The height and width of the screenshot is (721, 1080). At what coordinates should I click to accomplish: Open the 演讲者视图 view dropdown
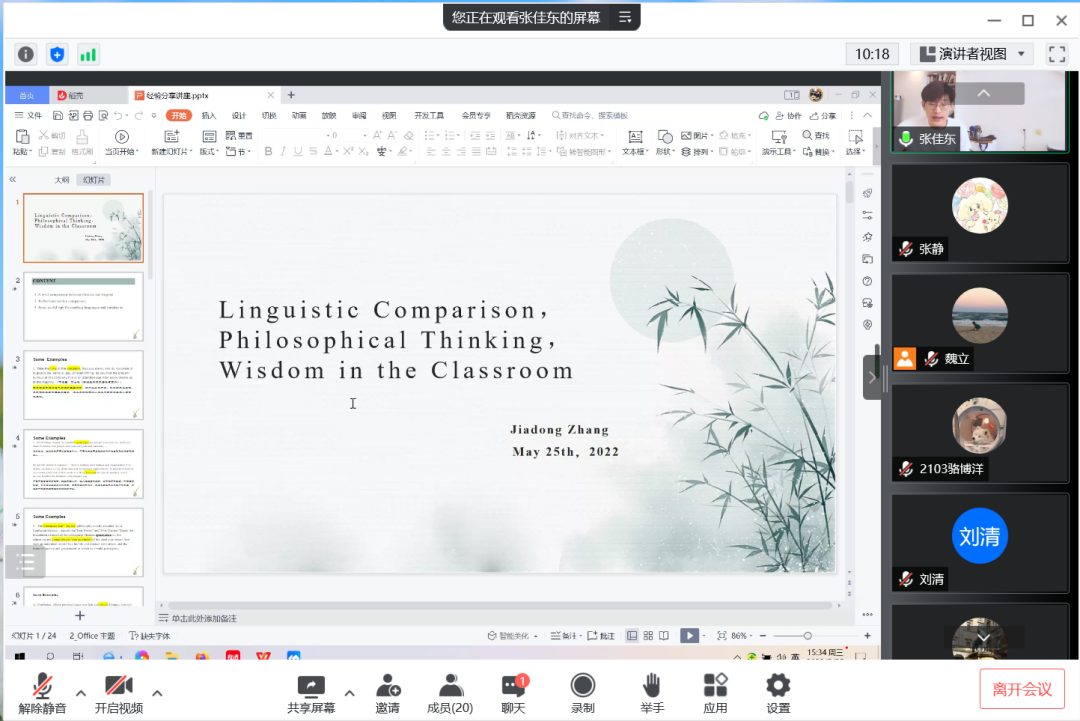972,54
